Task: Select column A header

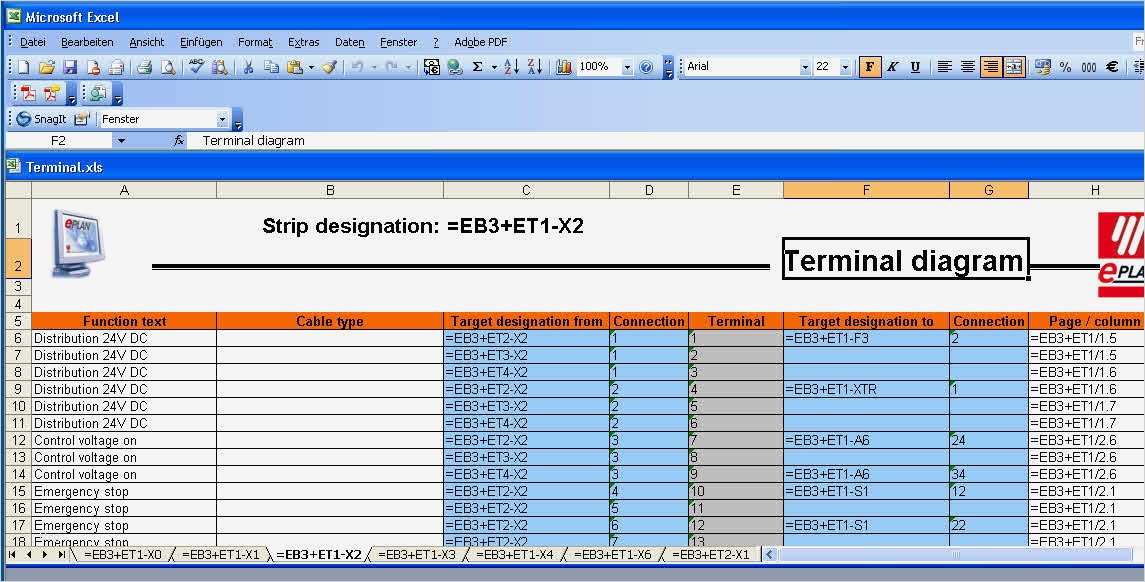Action: (x=124, y=190)
